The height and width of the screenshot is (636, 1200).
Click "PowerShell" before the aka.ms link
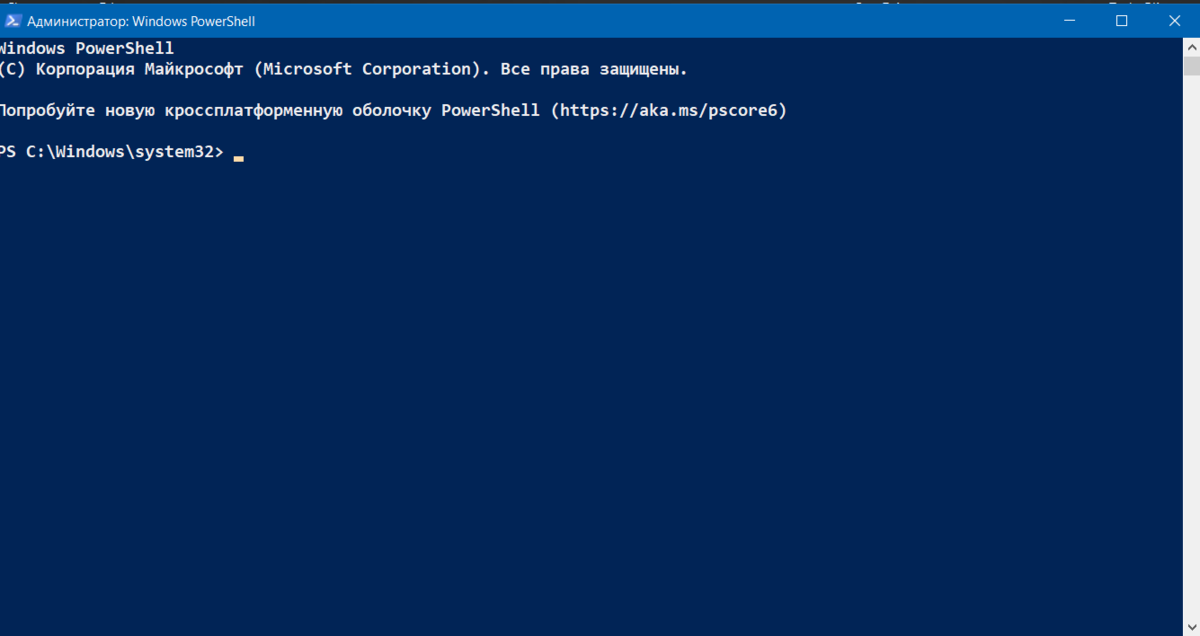491,111
